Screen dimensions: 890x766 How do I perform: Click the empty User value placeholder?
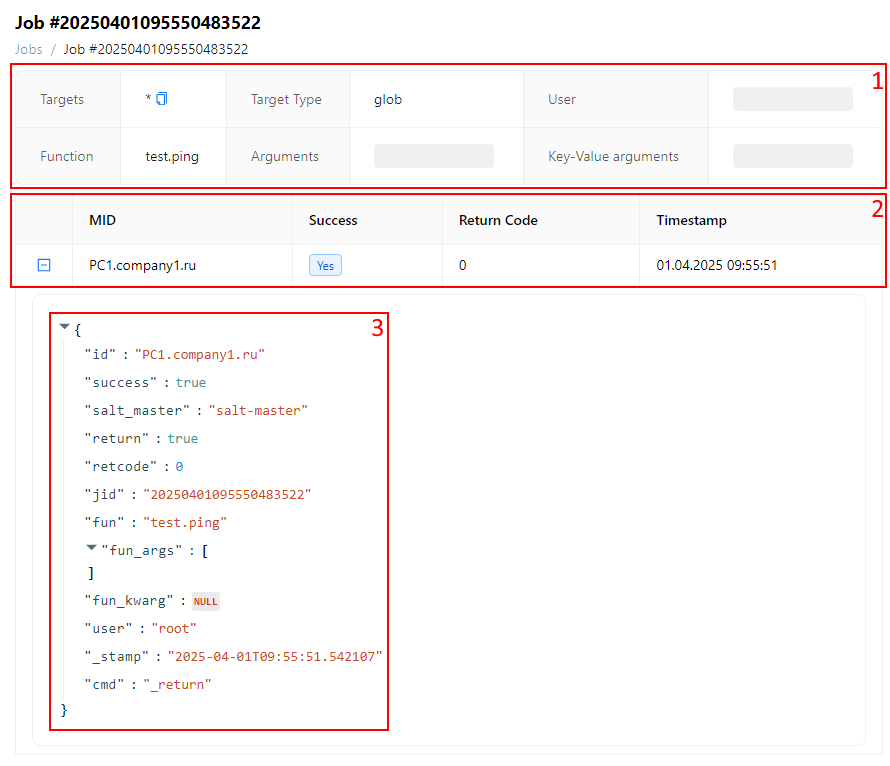[x=792, y=99]
